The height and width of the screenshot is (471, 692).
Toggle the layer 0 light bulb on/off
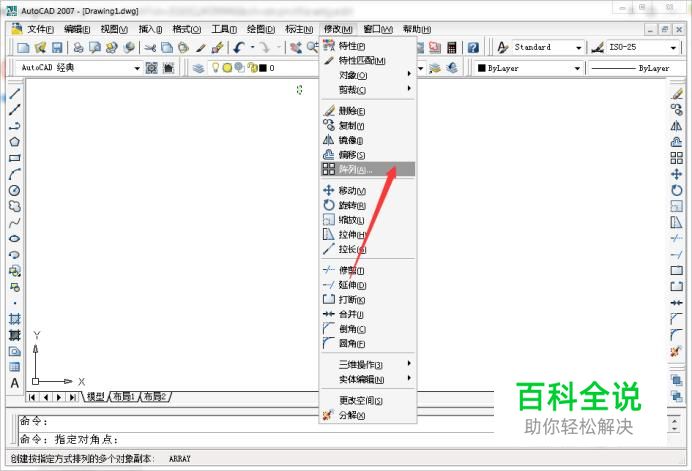pyautogui.click(x=215, y=68)
